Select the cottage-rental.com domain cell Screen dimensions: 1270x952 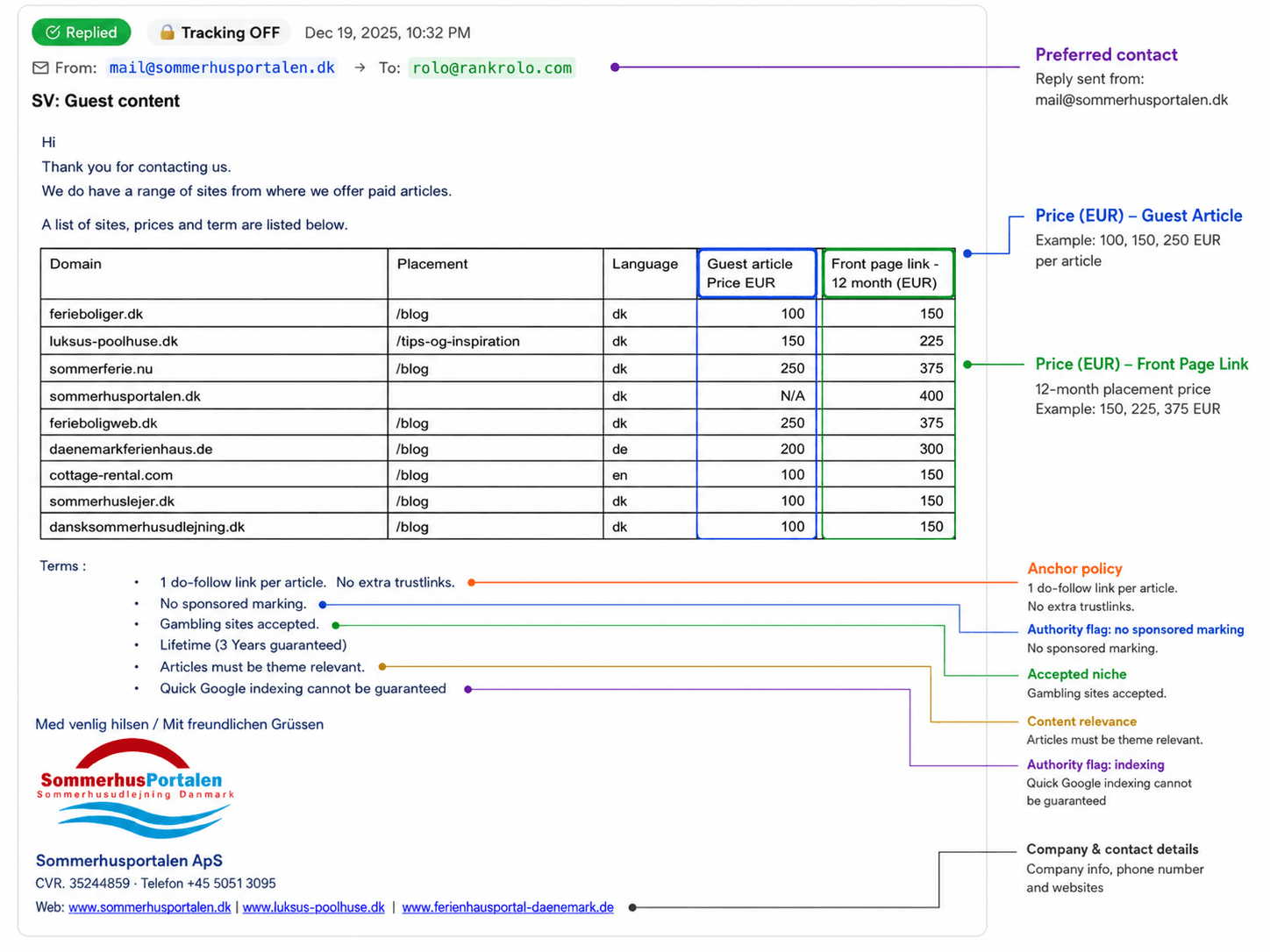[x=214, y=474]
